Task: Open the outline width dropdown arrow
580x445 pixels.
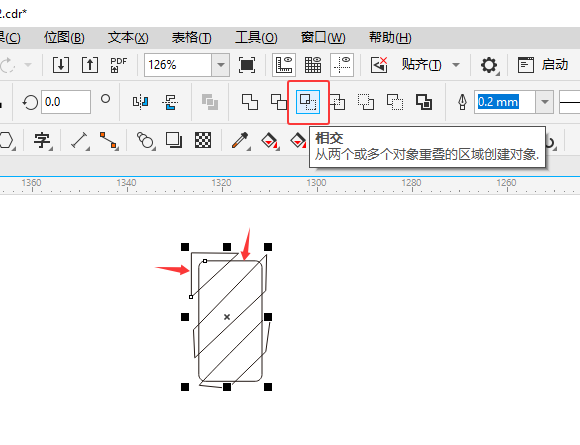Action: [x=544, y=102]
